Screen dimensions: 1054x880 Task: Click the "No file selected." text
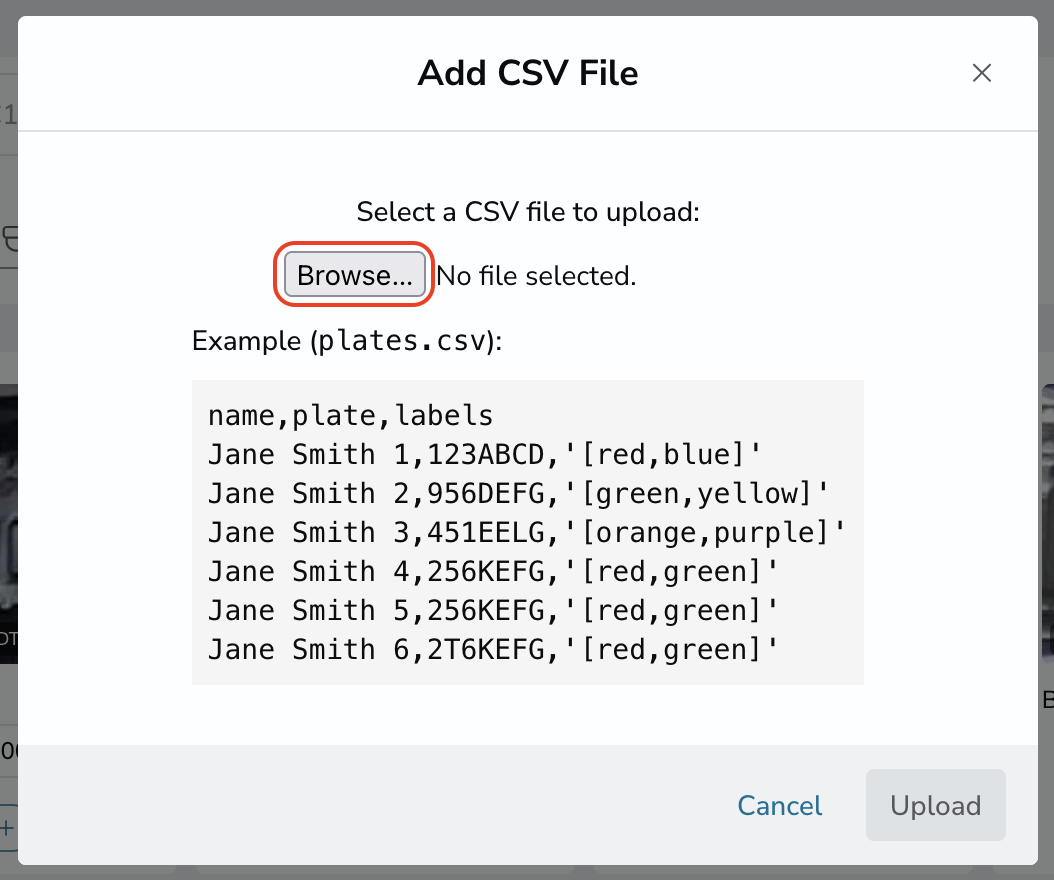[536, 276]
